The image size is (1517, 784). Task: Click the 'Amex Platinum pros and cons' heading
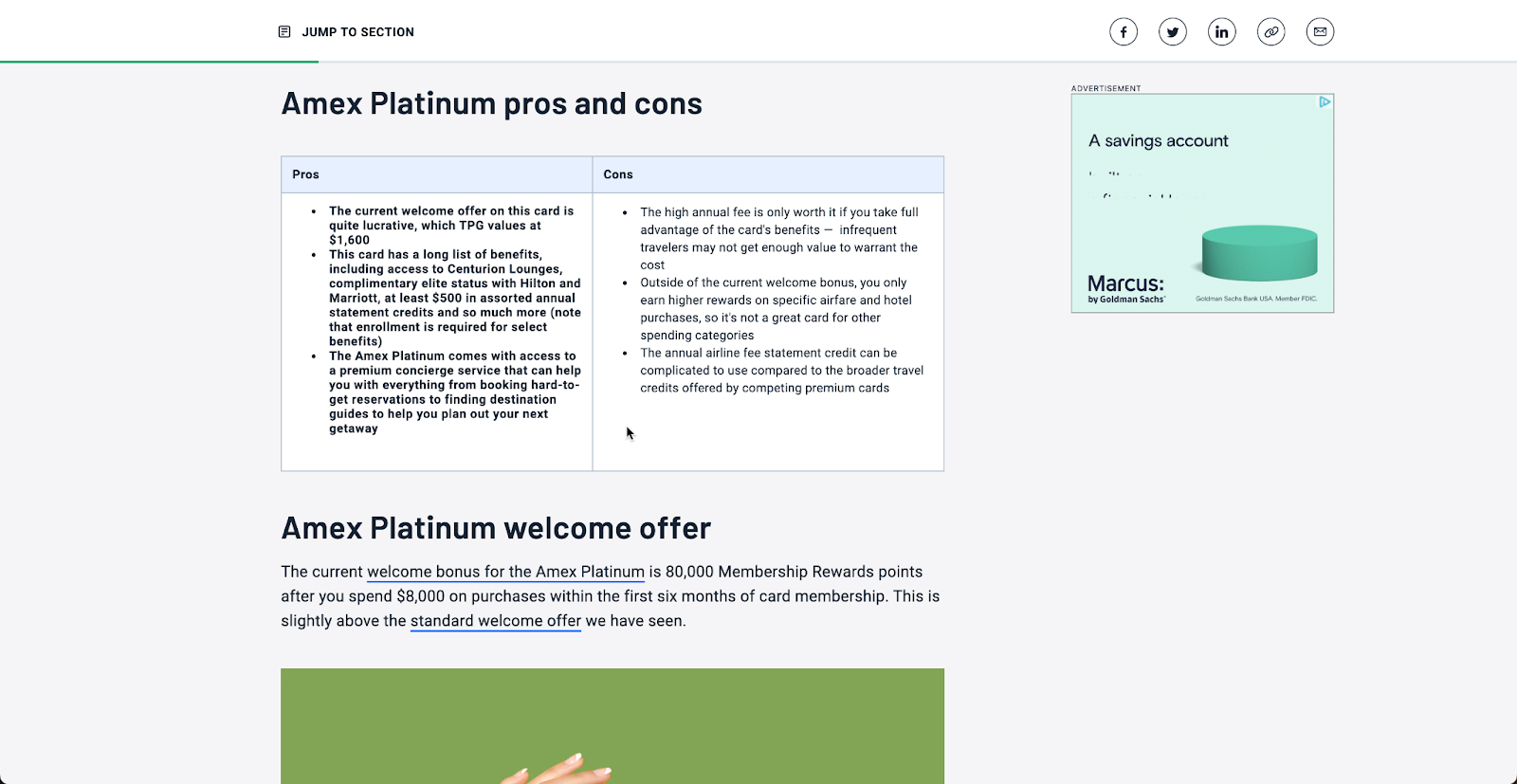492,103
